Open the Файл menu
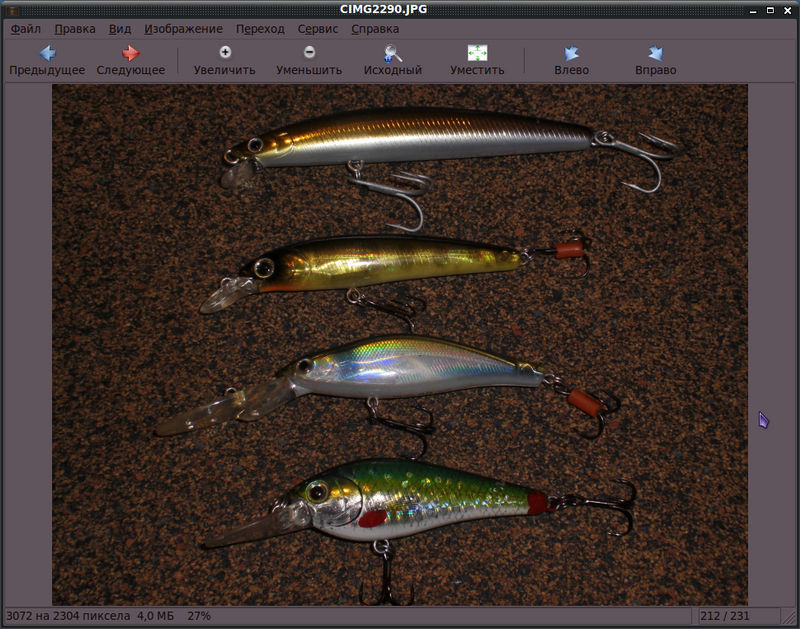Viewport: 800px width, 629px height. 26,29
